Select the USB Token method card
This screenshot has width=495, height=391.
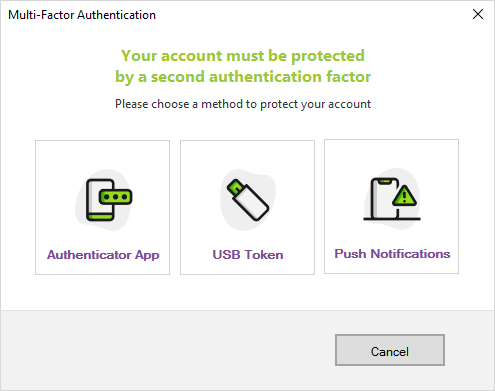tap(247, 207)
